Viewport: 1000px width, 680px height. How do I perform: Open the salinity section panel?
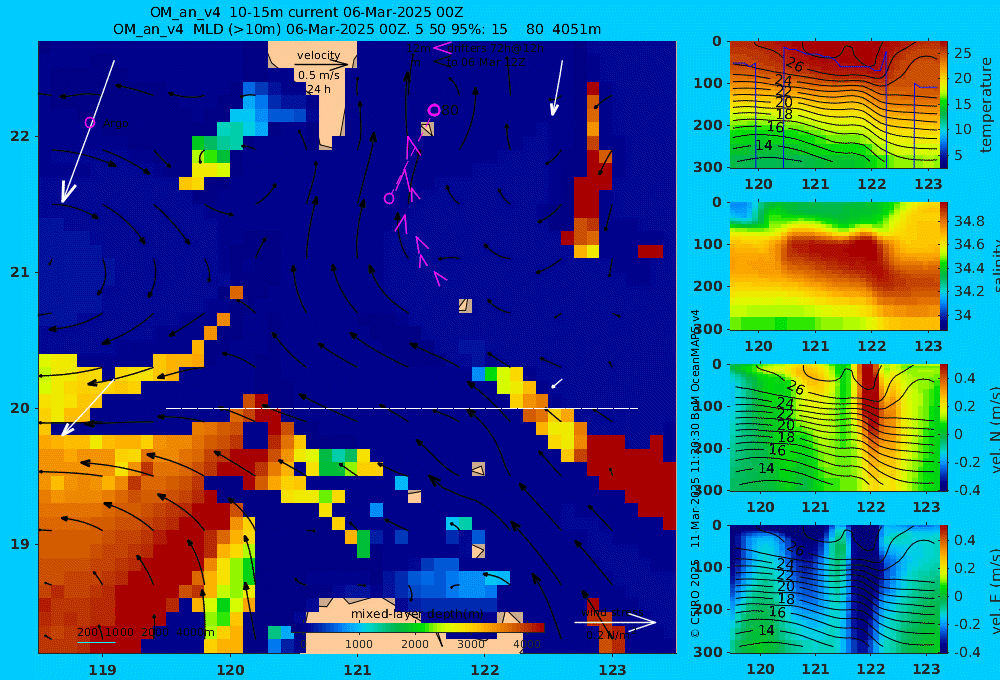coord(835,266)
